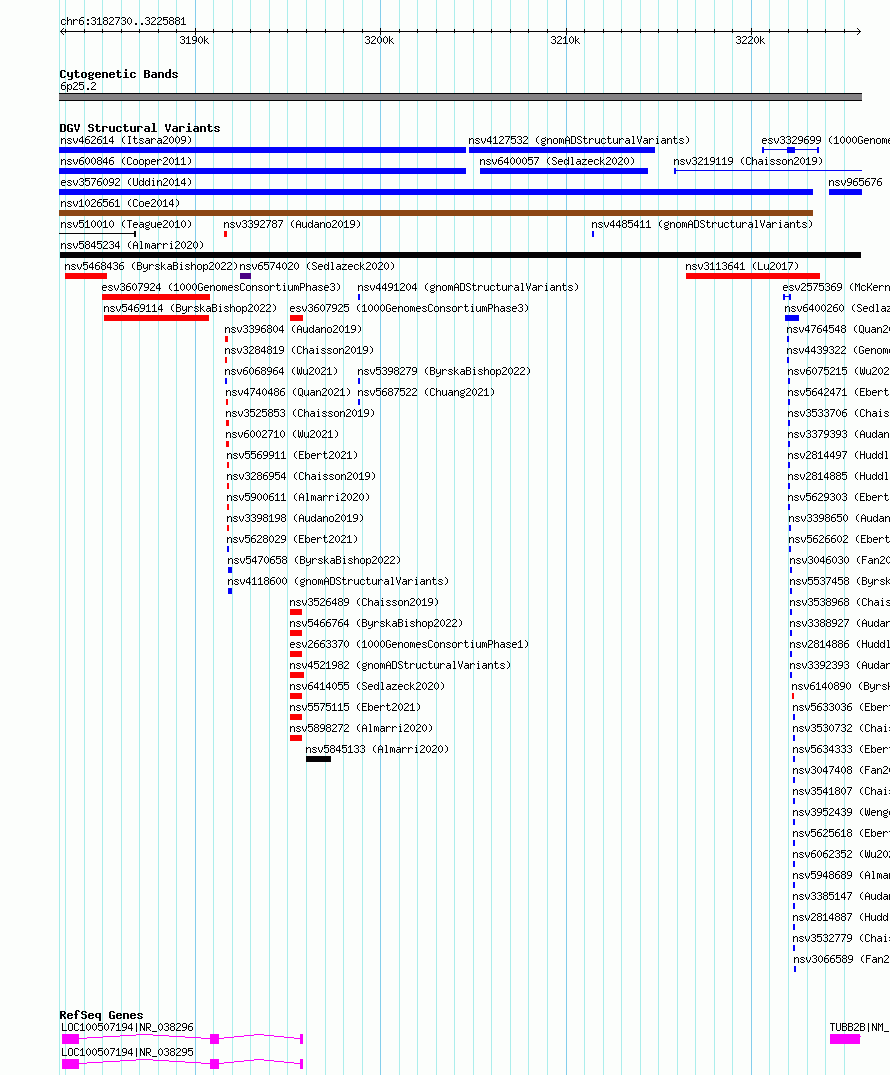Click the chr6:3182730..3225881 region label

123,21
